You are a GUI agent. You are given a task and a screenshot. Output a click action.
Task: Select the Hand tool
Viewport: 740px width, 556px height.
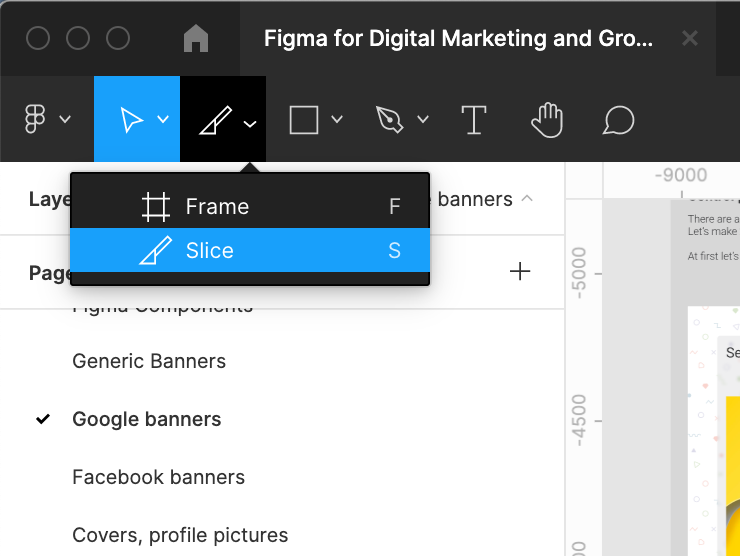click(547, 120)
